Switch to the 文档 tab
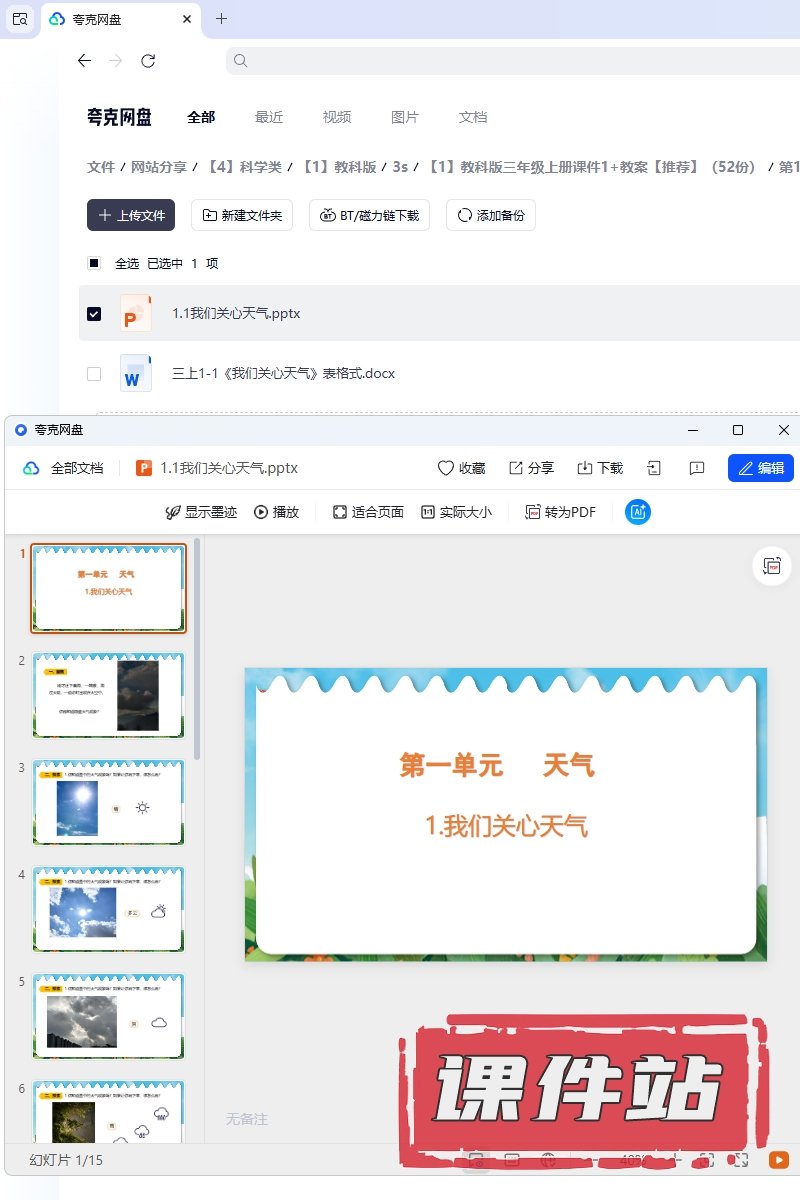The height and width of the screenshot is (1200, 800). [x=473, y=117]
